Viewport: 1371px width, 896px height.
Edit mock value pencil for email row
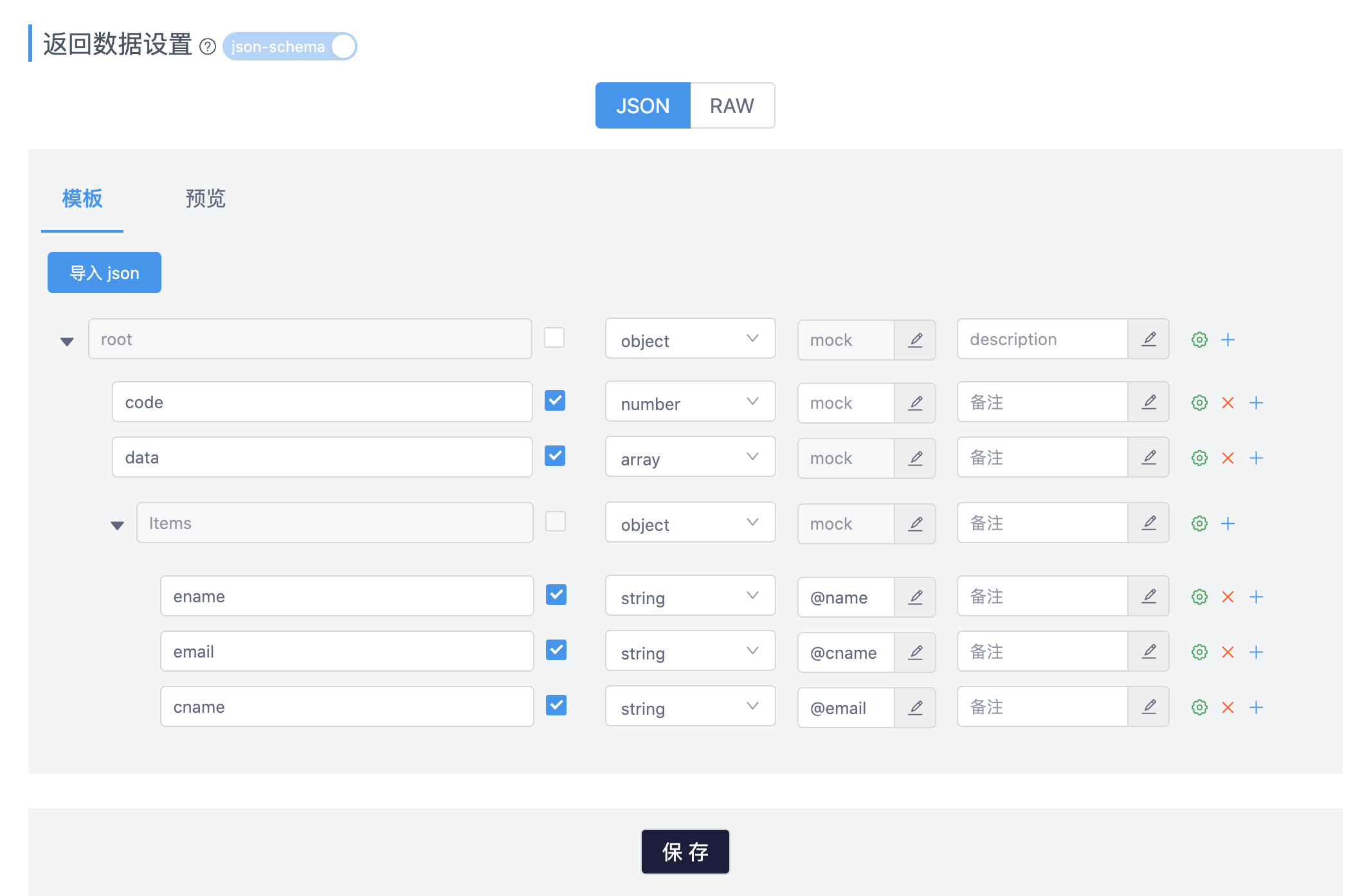pyautogui.click(x=915, y=652)
